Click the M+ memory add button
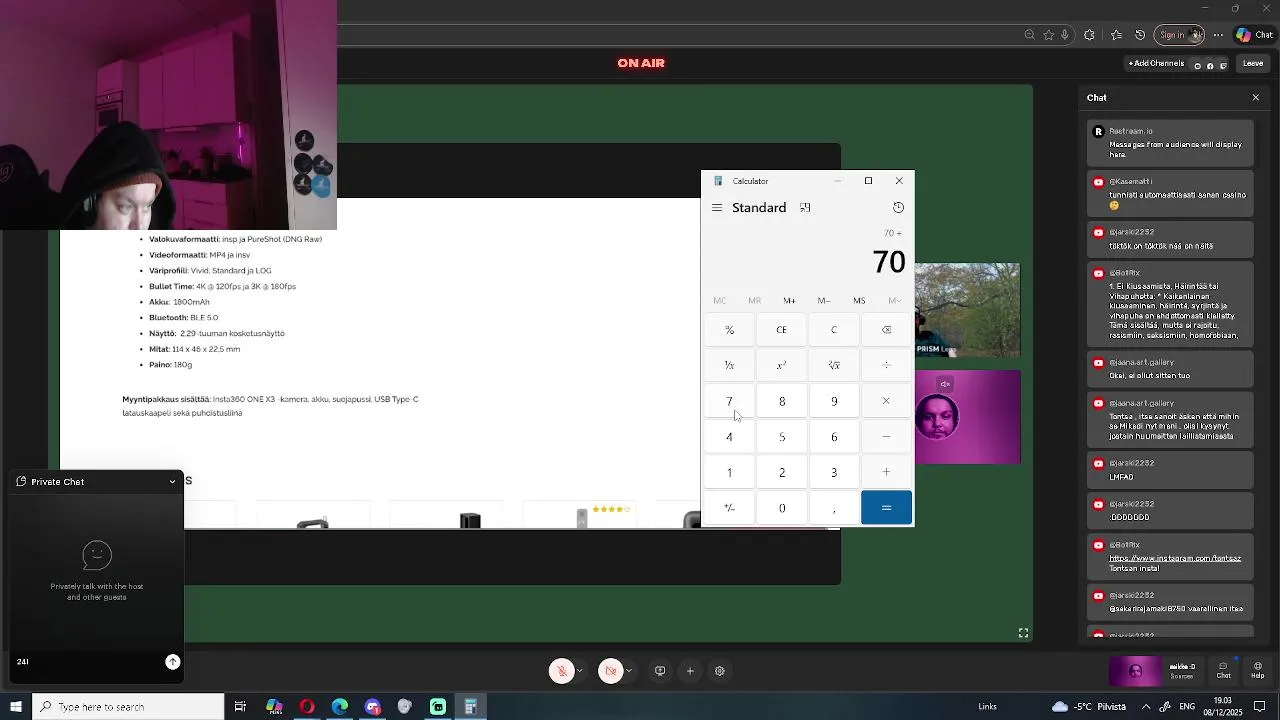Screen dimensions: 1280x720 pos(789,301)
